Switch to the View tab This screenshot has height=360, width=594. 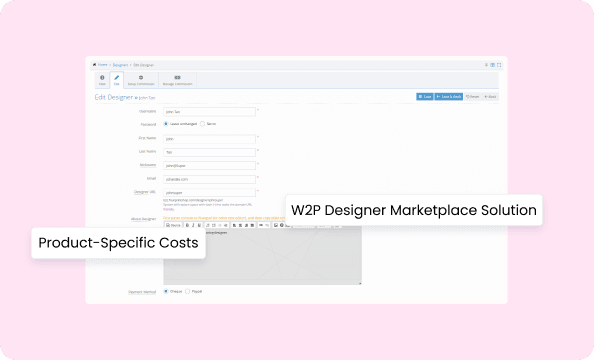(102, 80)
